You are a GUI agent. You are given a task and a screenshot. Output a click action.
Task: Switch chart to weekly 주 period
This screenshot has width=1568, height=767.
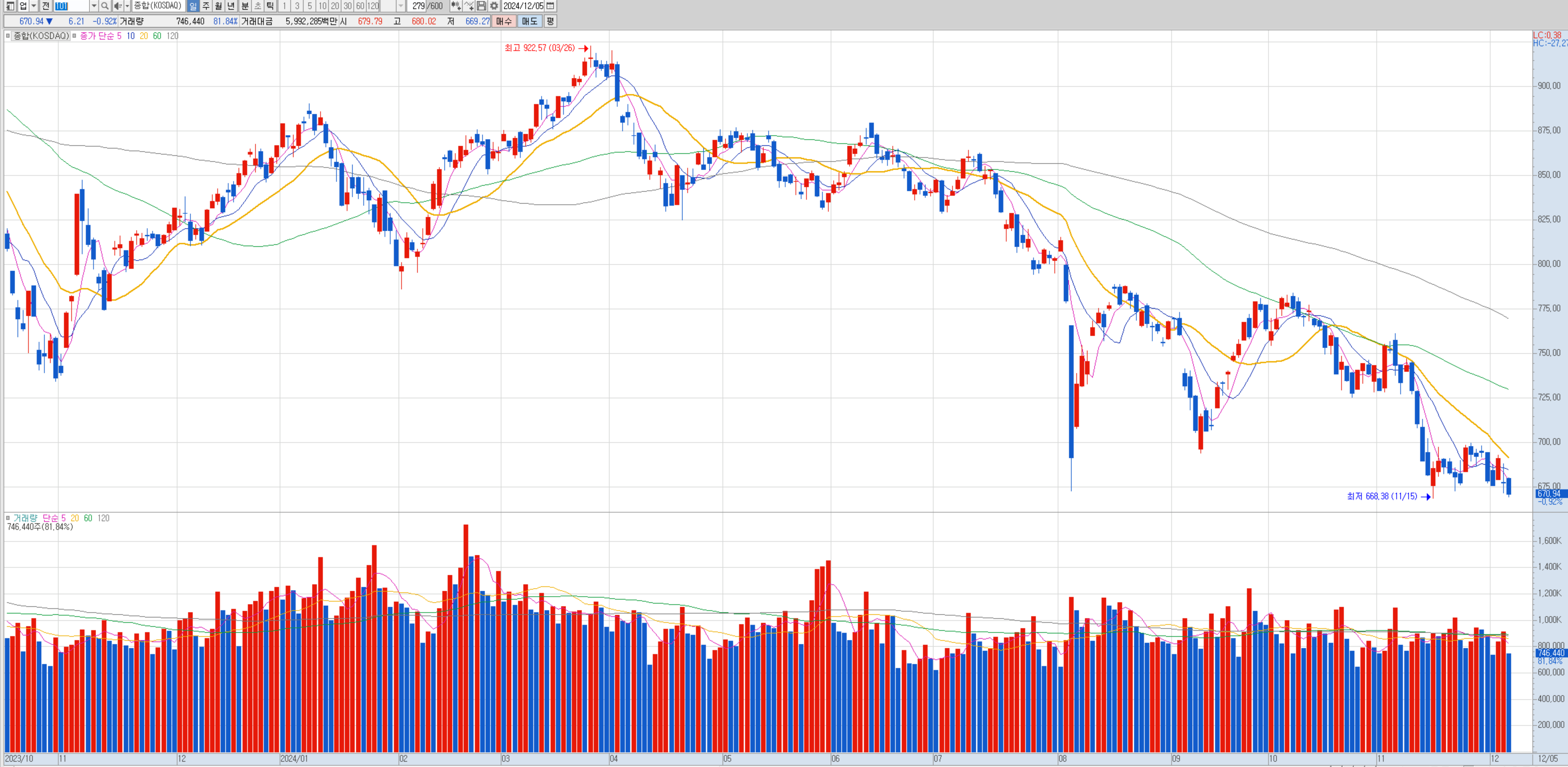(206, 6)
